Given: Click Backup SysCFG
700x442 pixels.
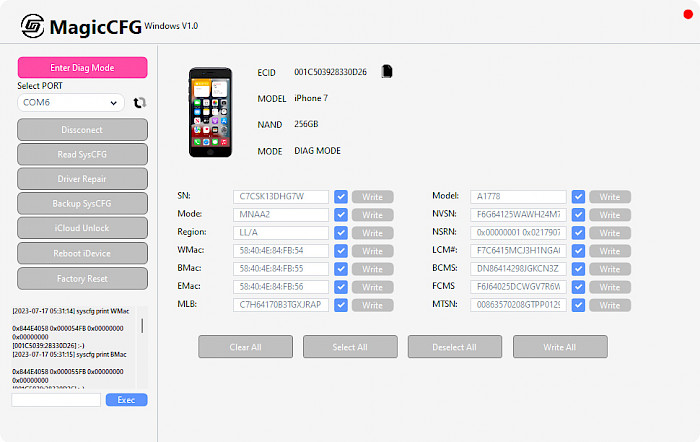Looking at the screenshot, I should (83, 203).
